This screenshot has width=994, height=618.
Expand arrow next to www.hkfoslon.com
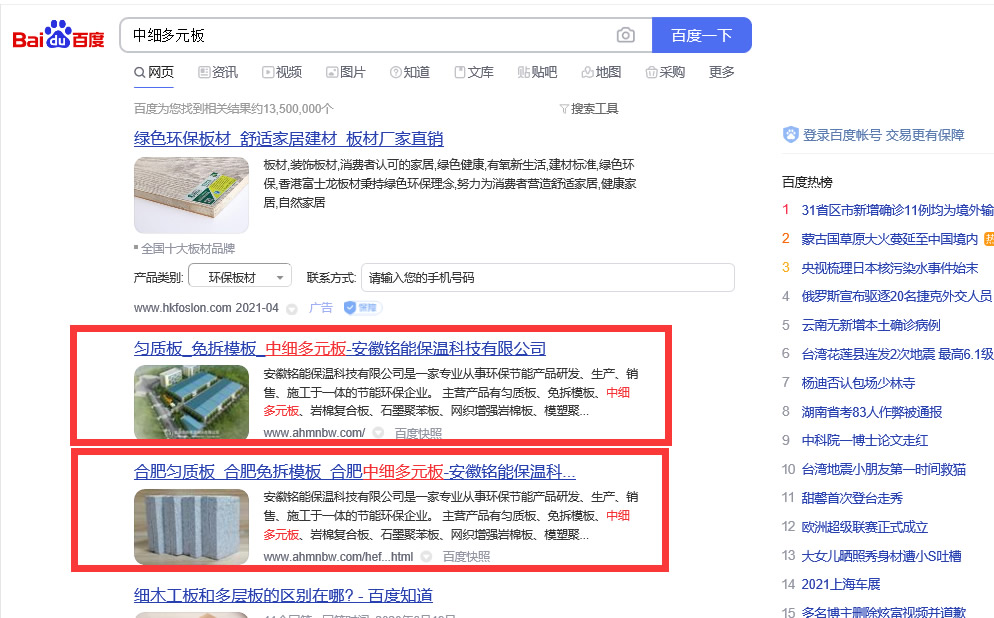click(x=292, y=308)
